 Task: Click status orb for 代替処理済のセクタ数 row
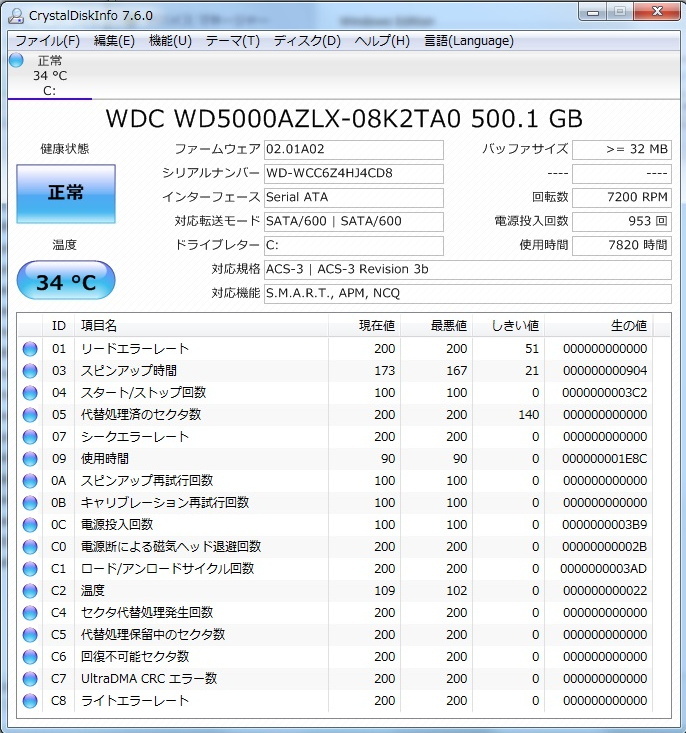click(30, 415)
